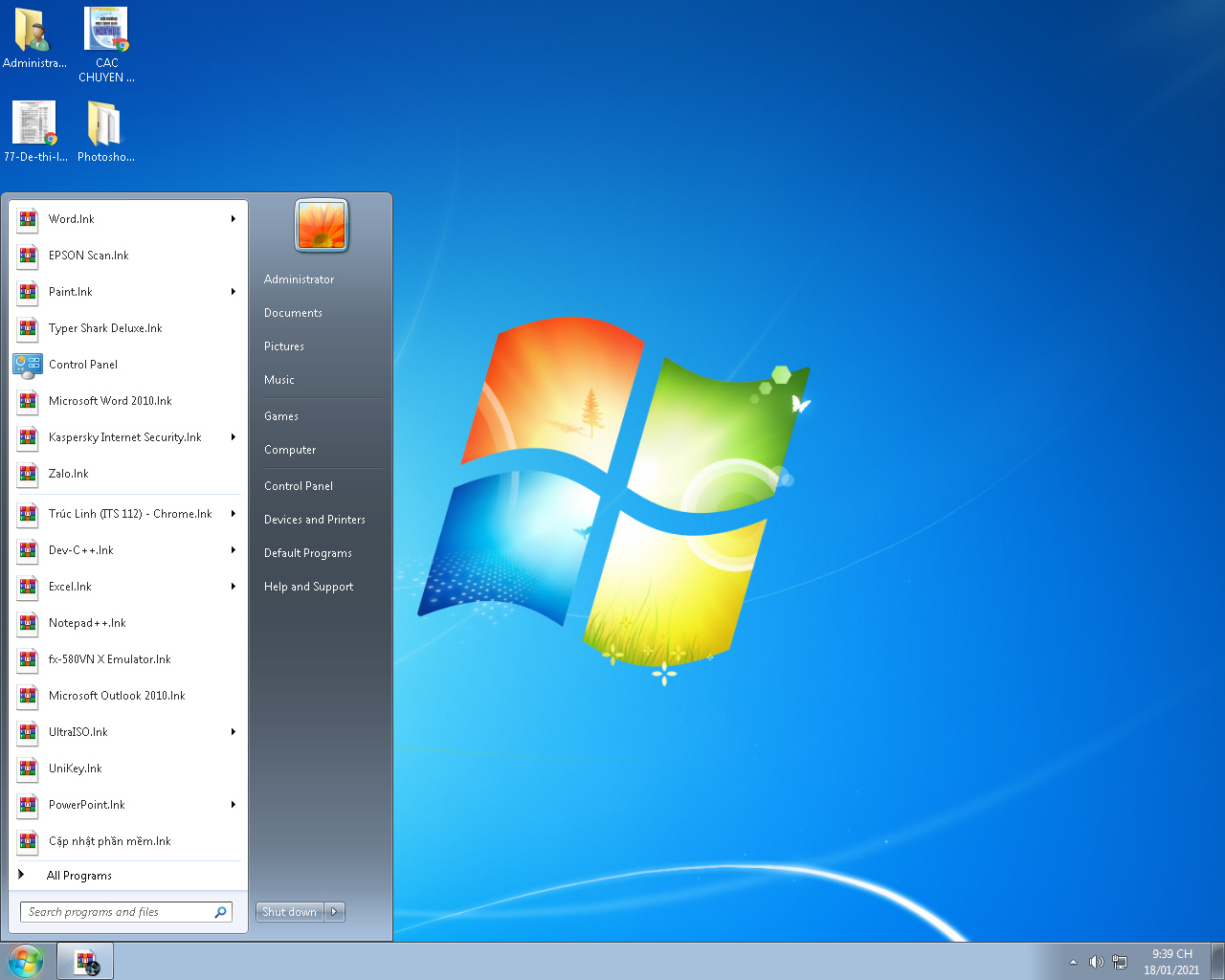Screen dimensions: 1225x980
Task: Show hidden tray icons arrow
Action: 1073,962
